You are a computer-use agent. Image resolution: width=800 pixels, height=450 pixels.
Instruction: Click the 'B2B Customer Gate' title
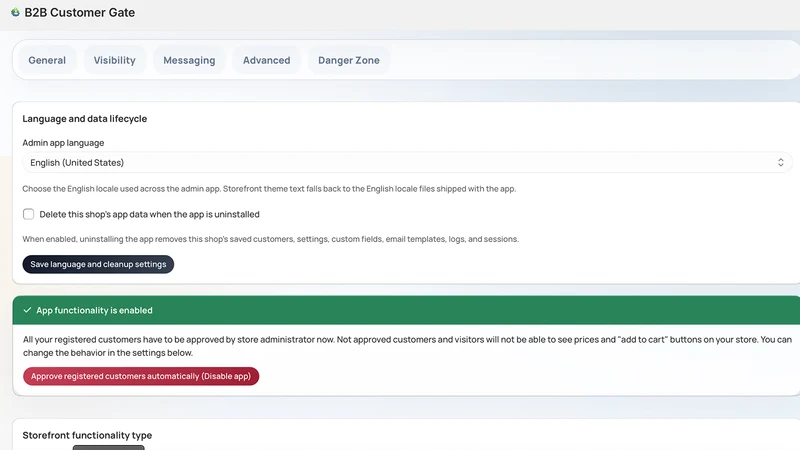80,12
